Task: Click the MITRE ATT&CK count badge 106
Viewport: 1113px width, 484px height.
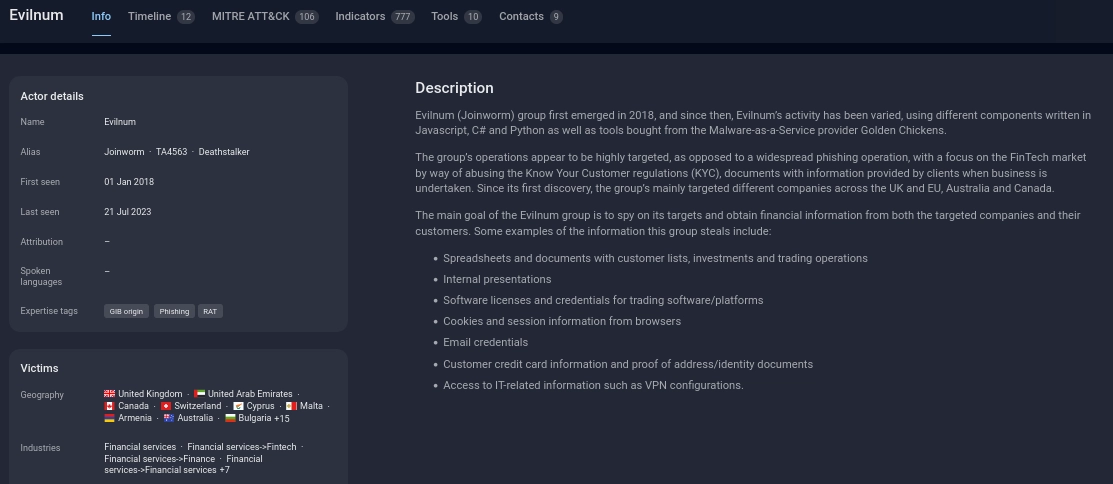Action: pos(307,17)
